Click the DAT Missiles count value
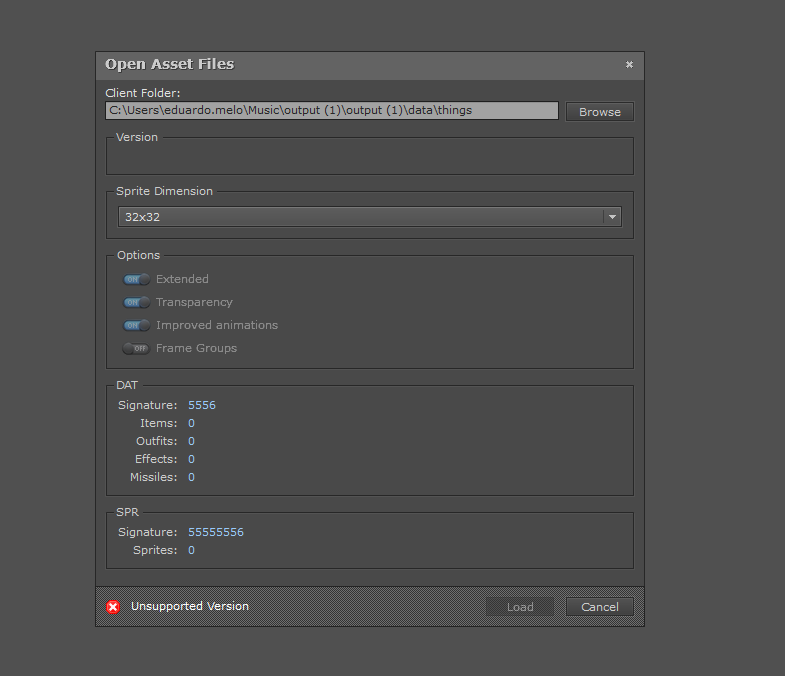This screenshot has width=785, height=676. point(192,478)
